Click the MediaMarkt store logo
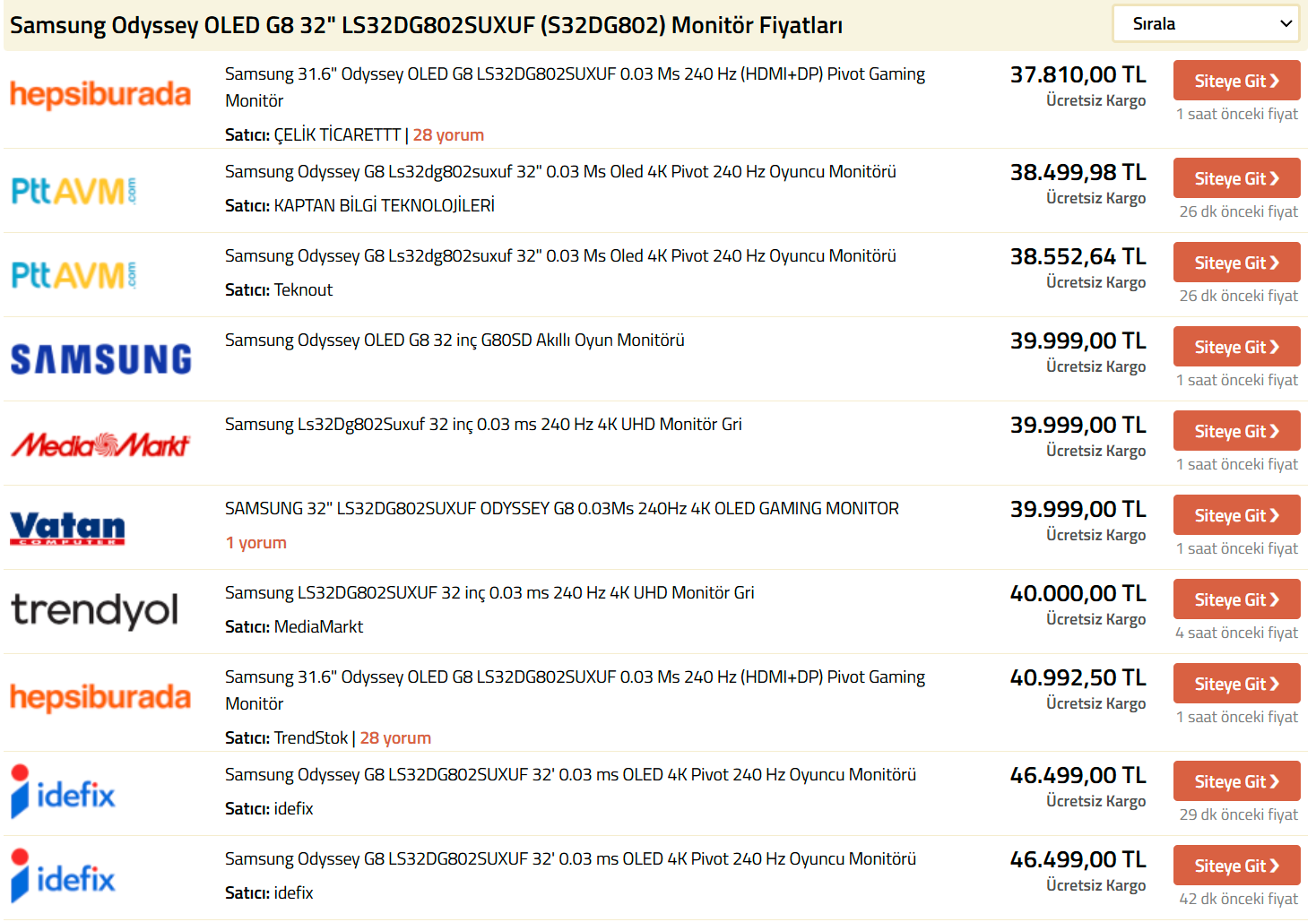 click(x=100, y=444)
